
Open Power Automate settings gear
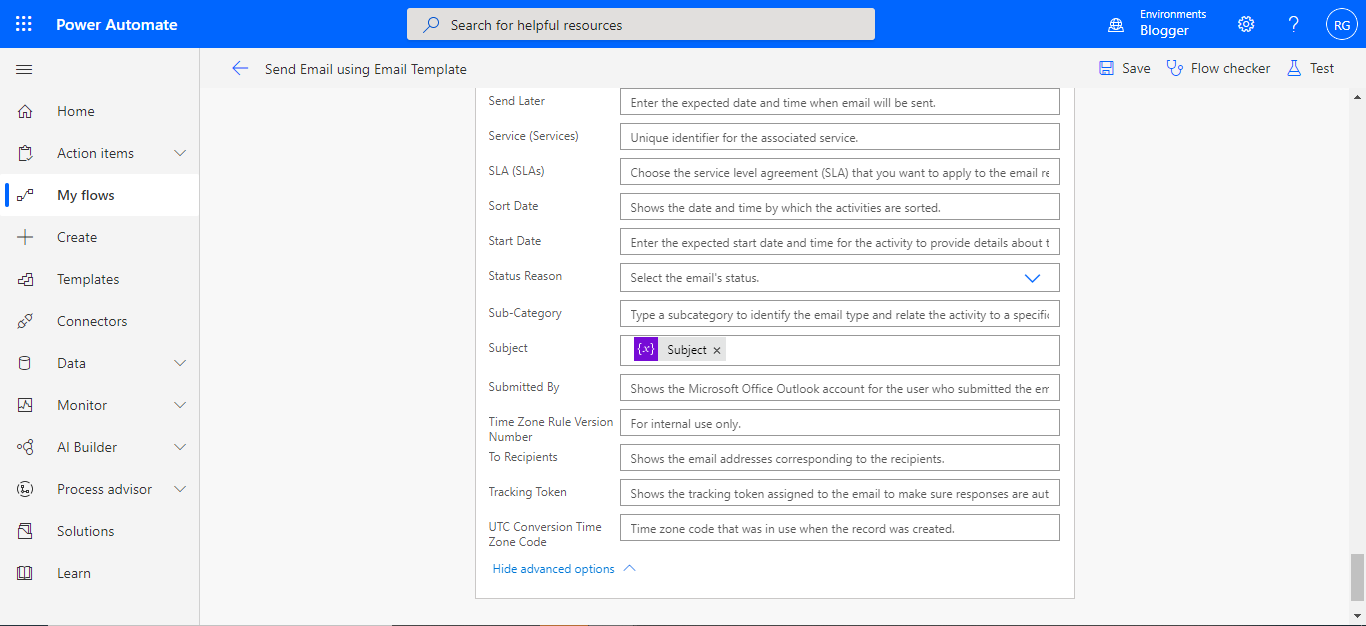click(x=1245, y=23)
